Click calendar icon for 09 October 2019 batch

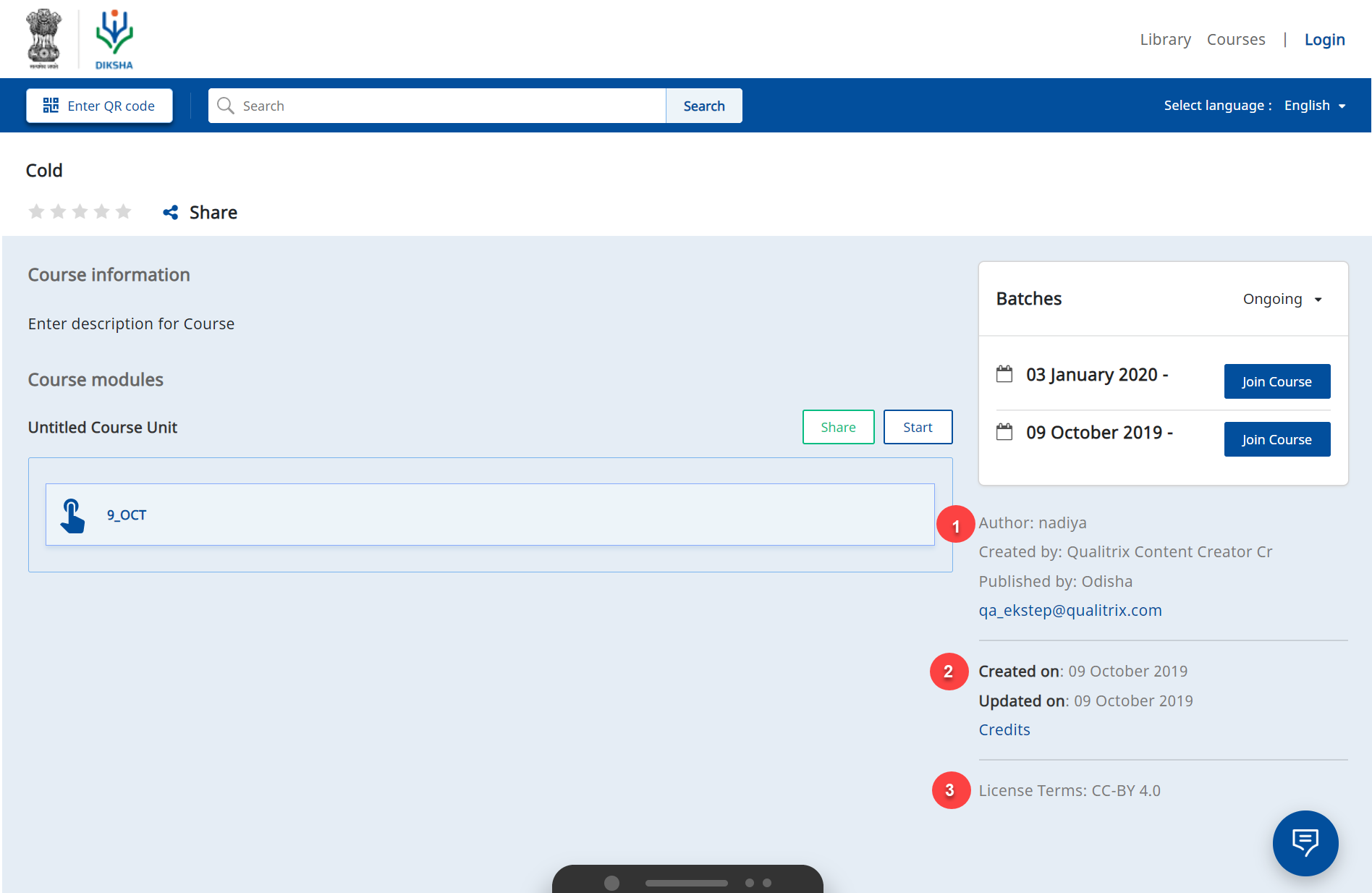[x=1004, y=432]
